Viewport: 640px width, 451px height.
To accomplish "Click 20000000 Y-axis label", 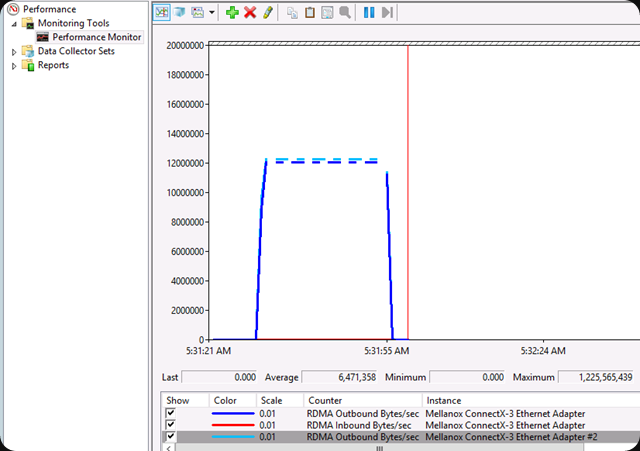I will (x=185, y=46).
